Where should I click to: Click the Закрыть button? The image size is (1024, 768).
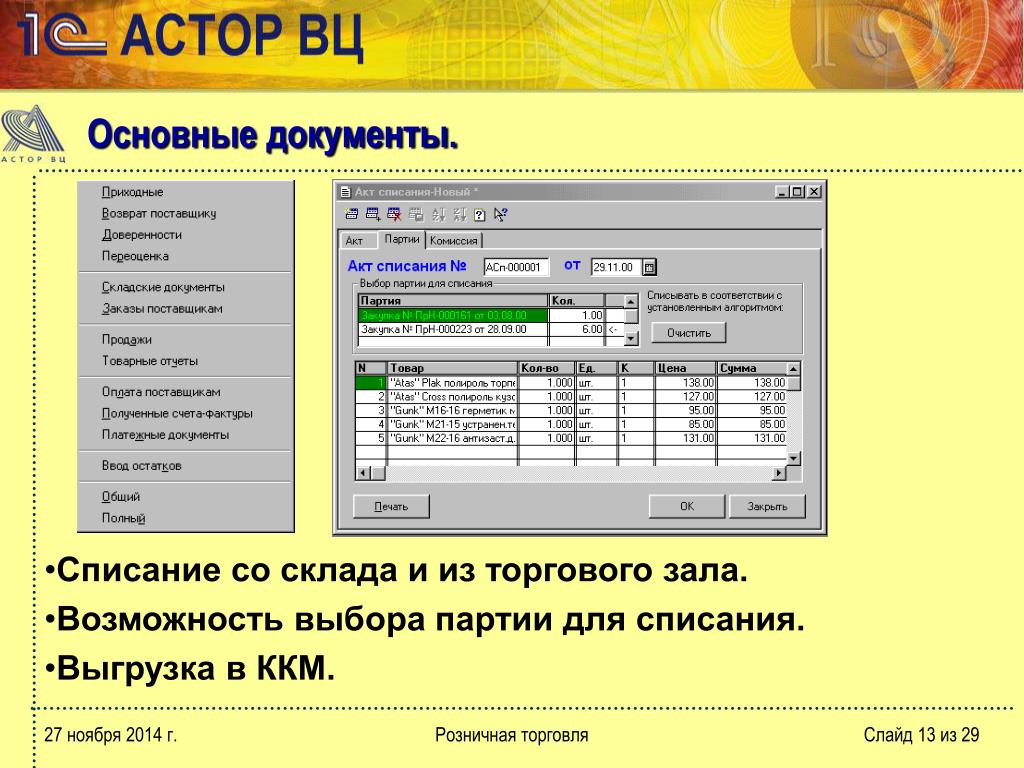(767, 506)
